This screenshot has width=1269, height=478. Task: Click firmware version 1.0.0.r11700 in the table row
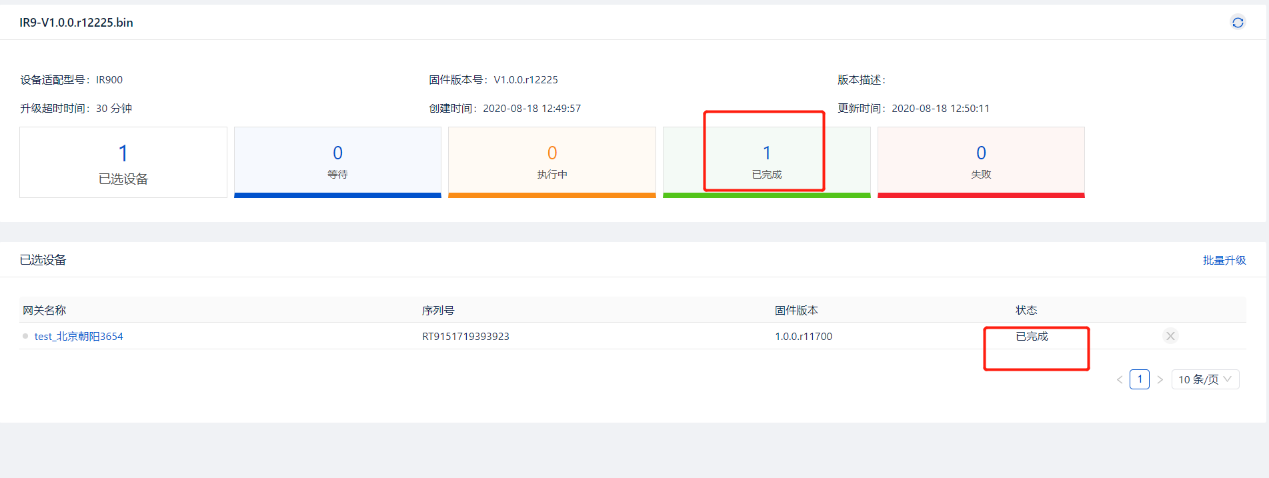pos(803,337)
